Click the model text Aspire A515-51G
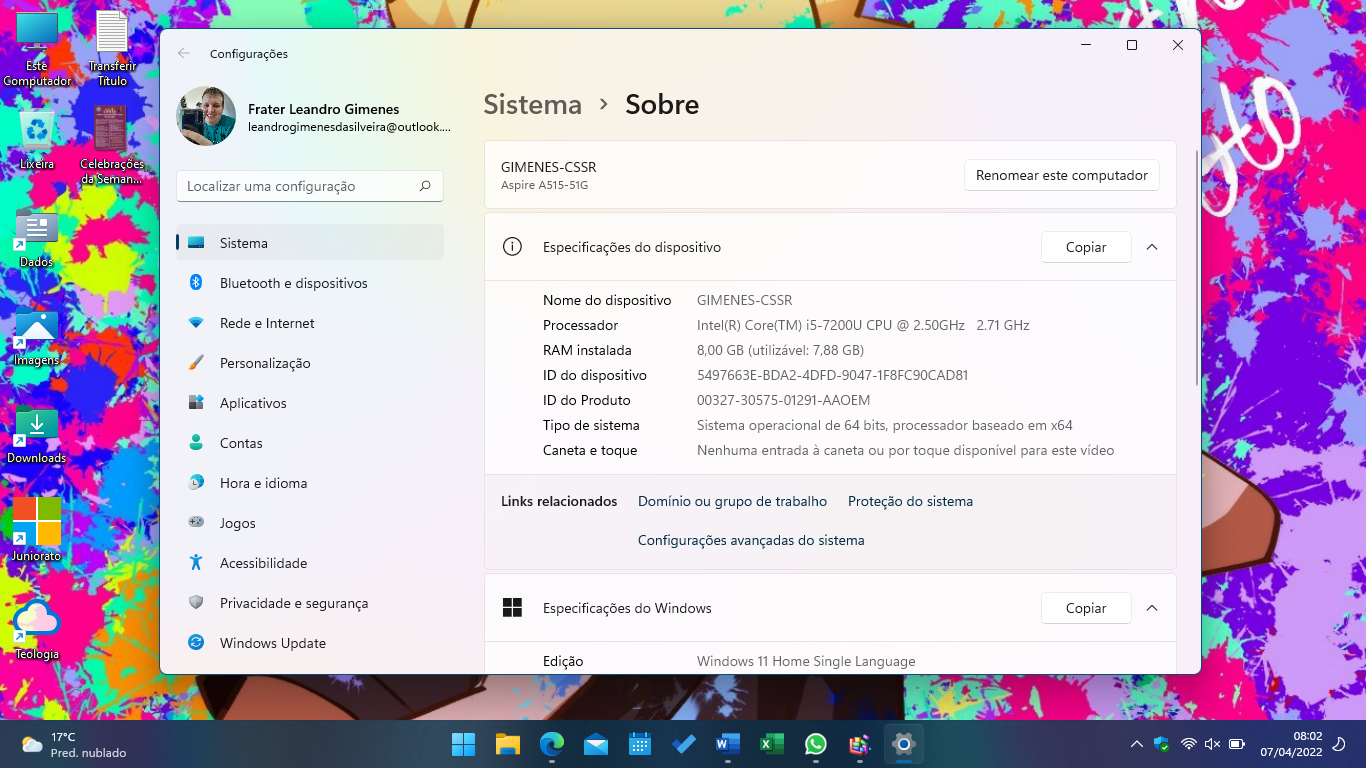1366x768 pixels. [545, 185]
